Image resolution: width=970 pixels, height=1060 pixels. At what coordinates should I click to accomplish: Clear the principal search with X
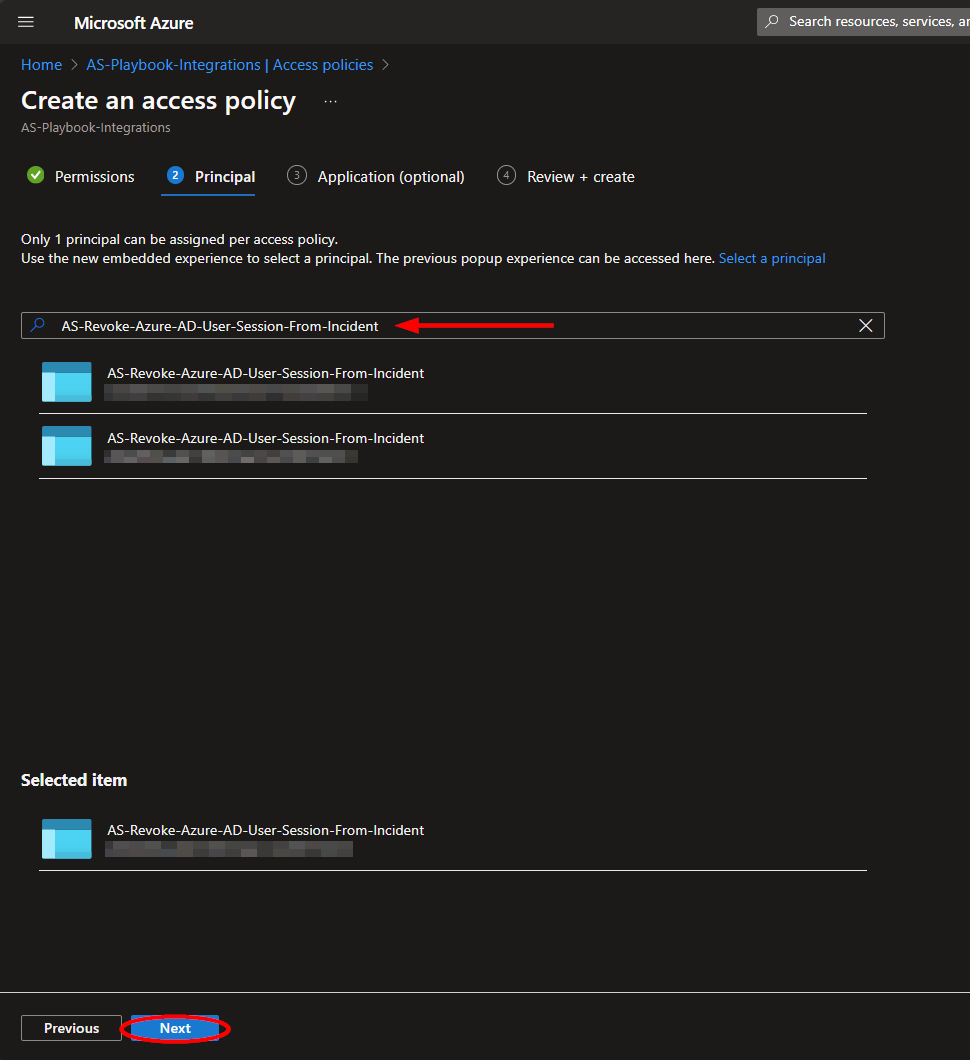(x=865, y=326)
